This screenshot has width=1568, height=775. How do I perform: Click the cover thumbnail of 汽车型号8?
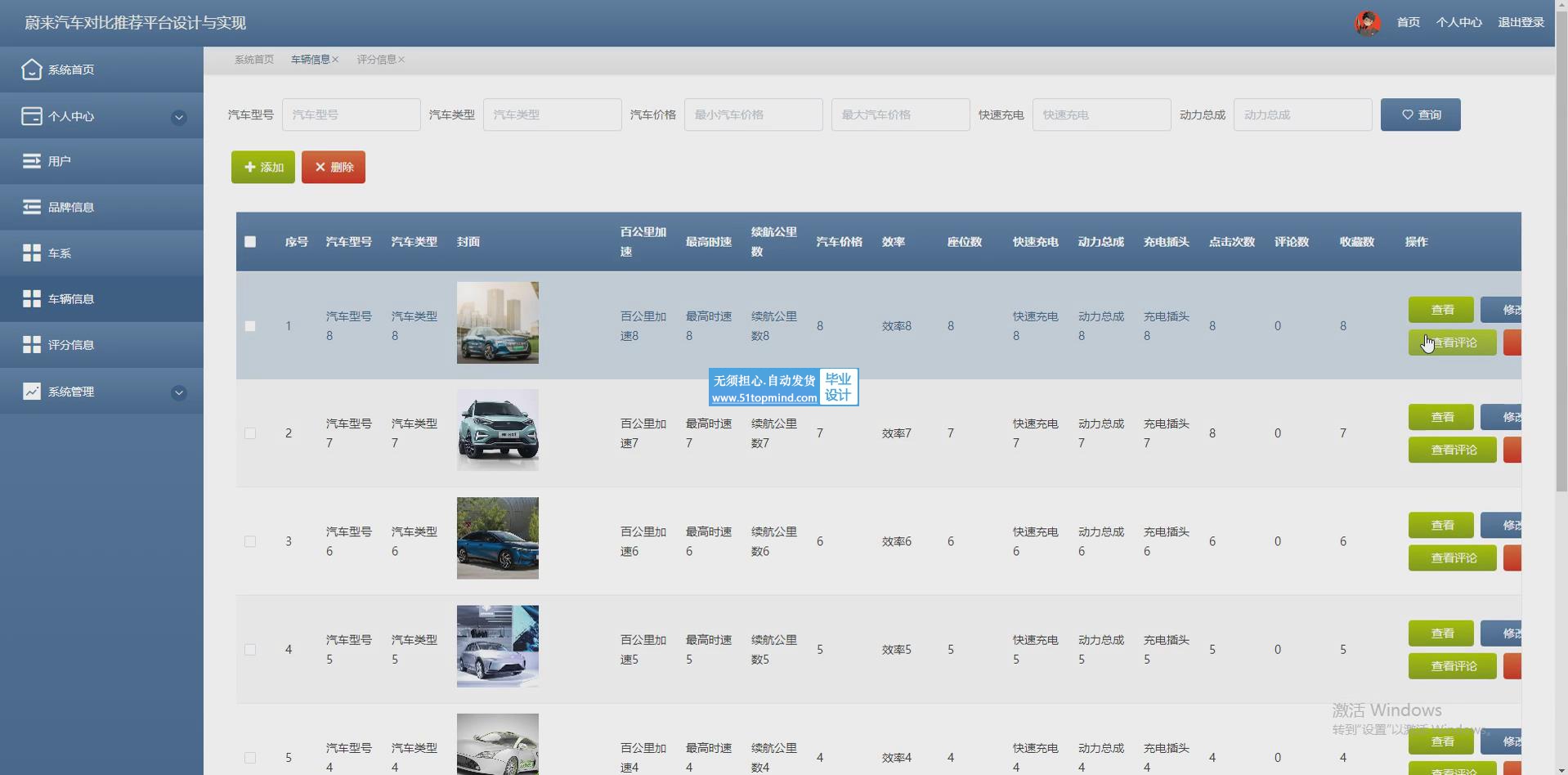pyautogui.click(x=498, y=323)
